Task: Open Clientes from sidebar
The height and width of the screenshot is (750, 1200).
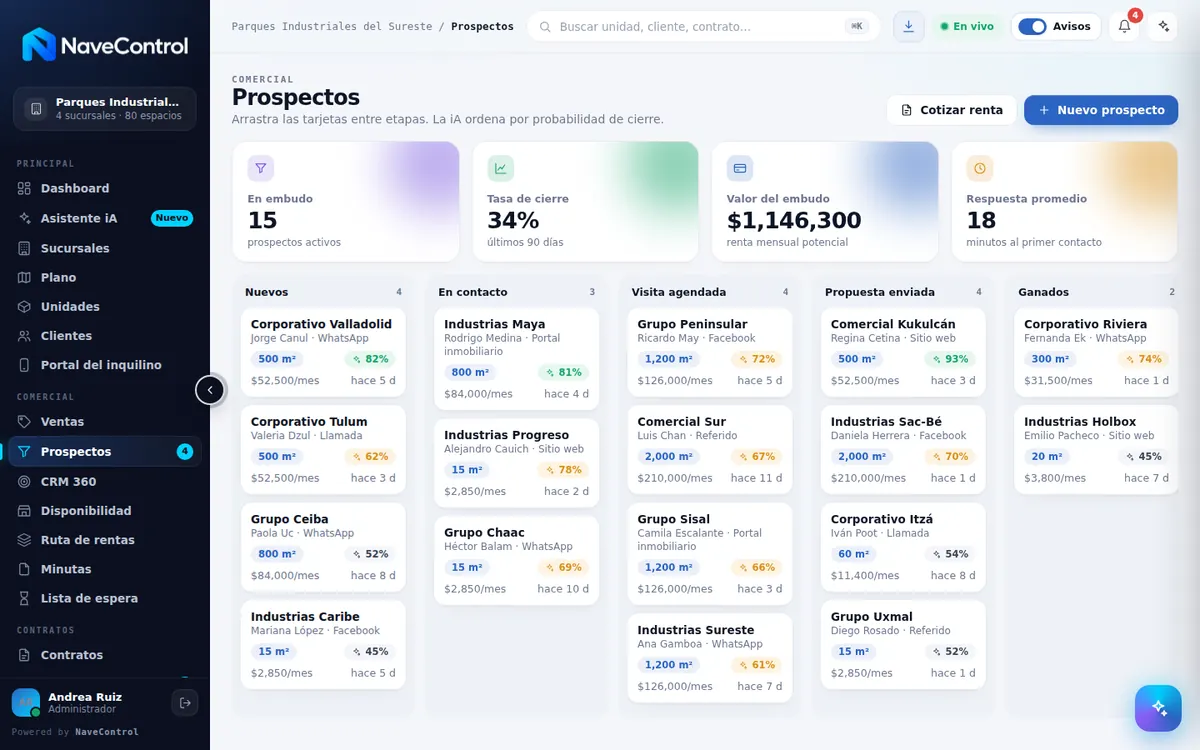Action: coord(105,336)
